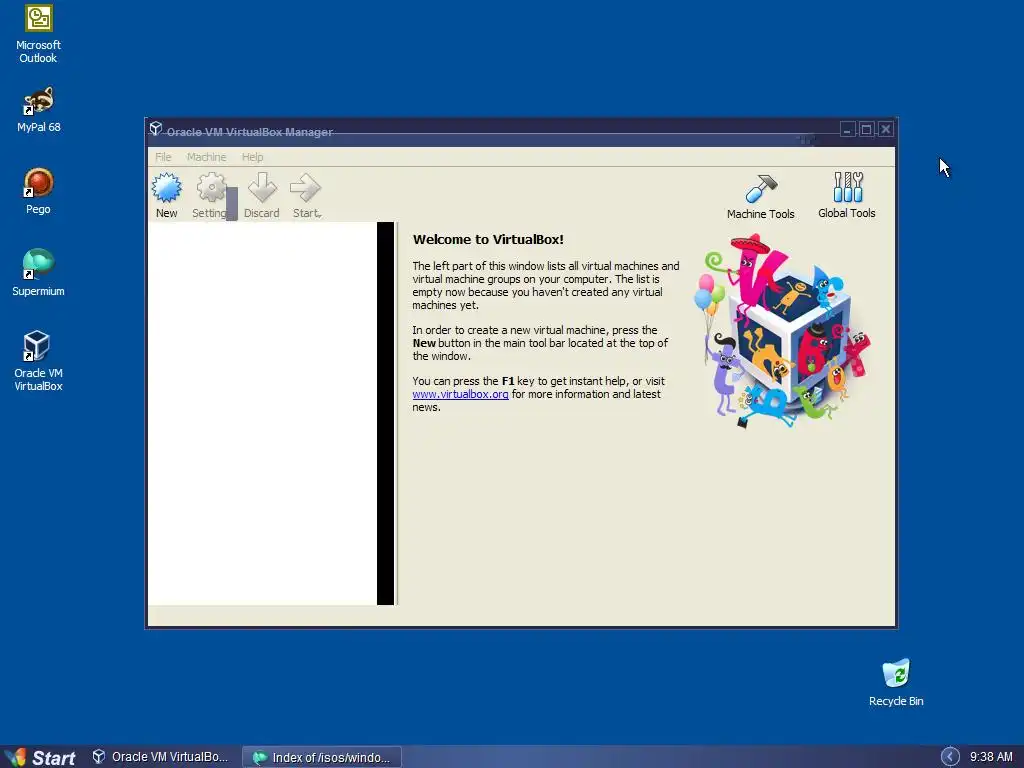The width and height of the screenshot is (1024, 768).
Task: Select the MyPal 68 desktop icon
Action: click(39, 110)
